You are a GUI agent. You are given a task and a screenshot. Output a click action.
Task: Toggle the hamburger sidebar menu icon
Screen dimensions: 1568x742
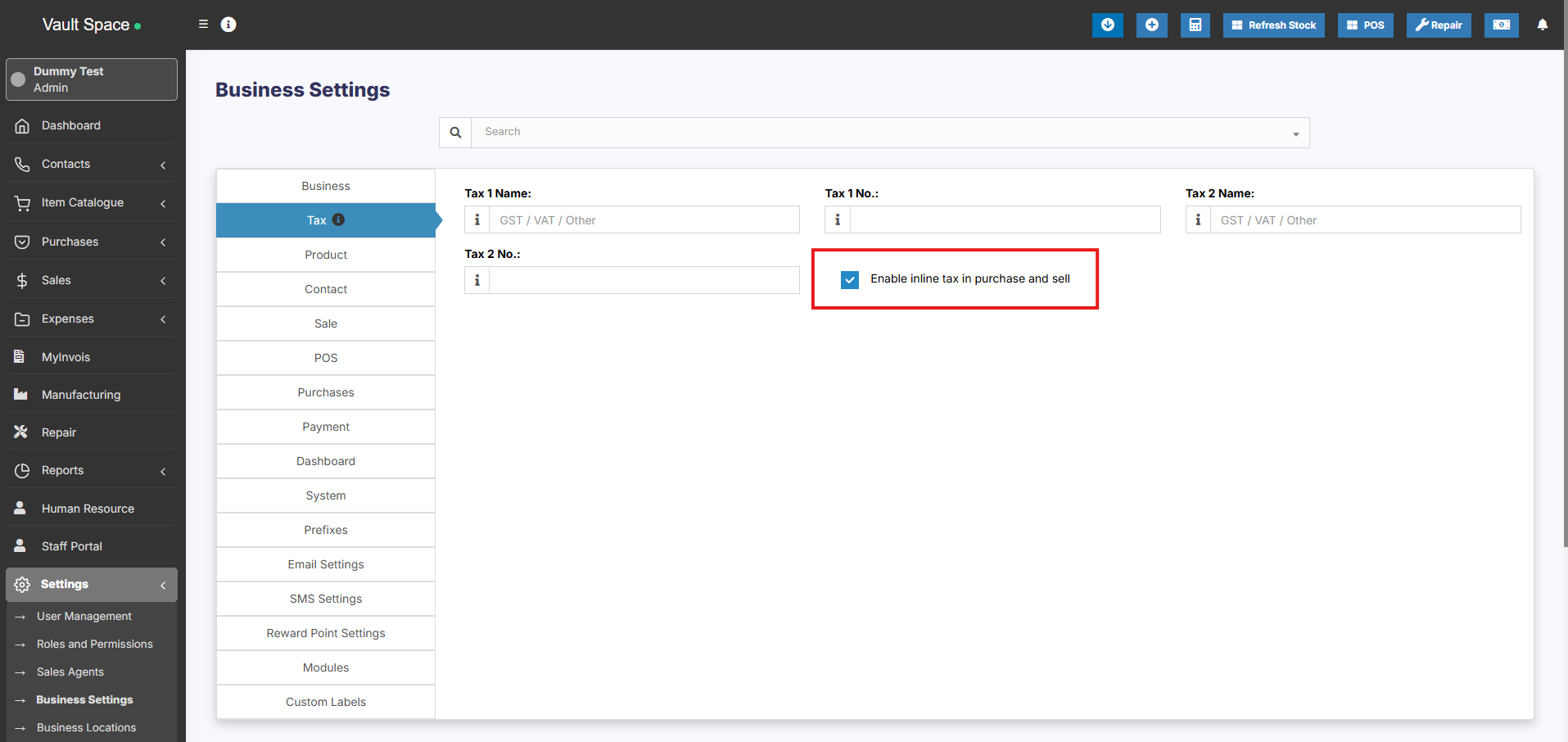coord(203,25)
